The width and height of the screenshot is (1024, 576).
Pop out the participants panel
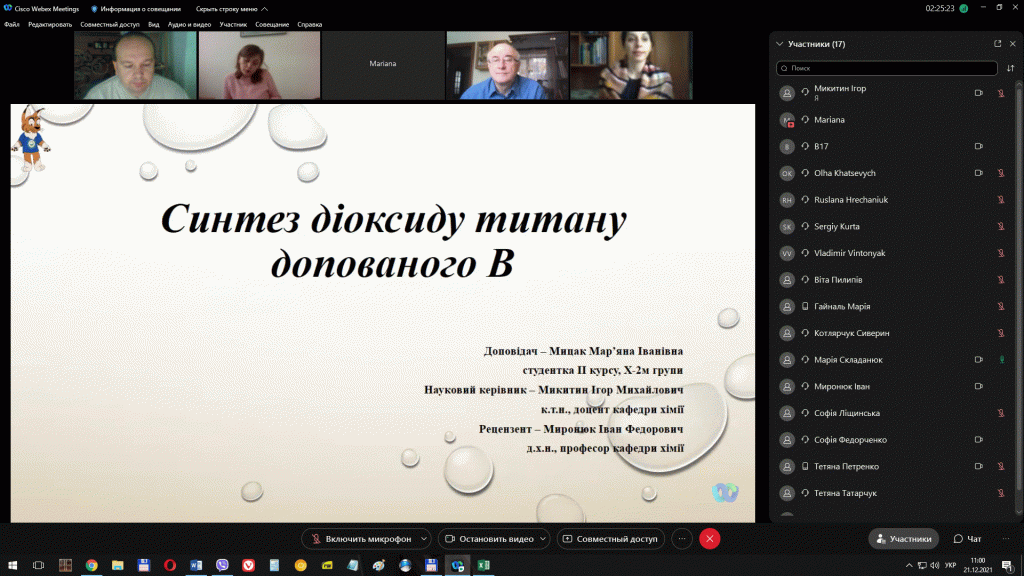tap(997, 44)
